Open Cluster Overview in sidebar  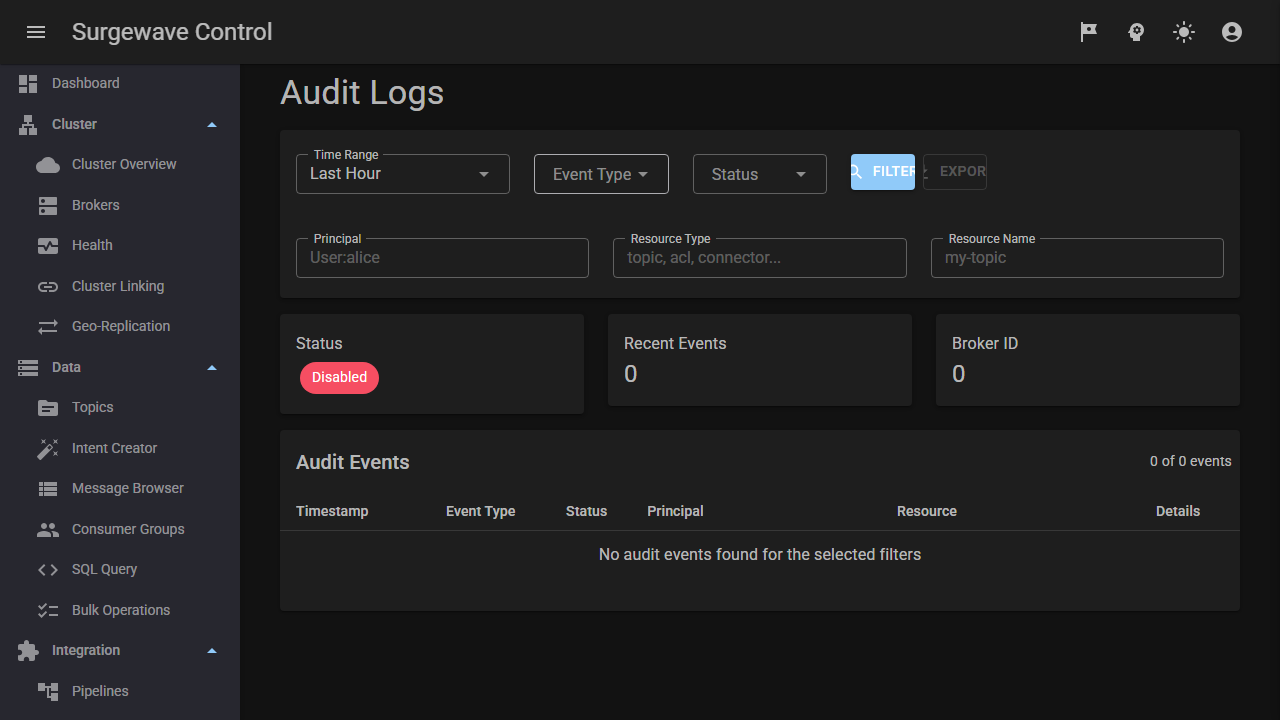[x=120, y=165]
